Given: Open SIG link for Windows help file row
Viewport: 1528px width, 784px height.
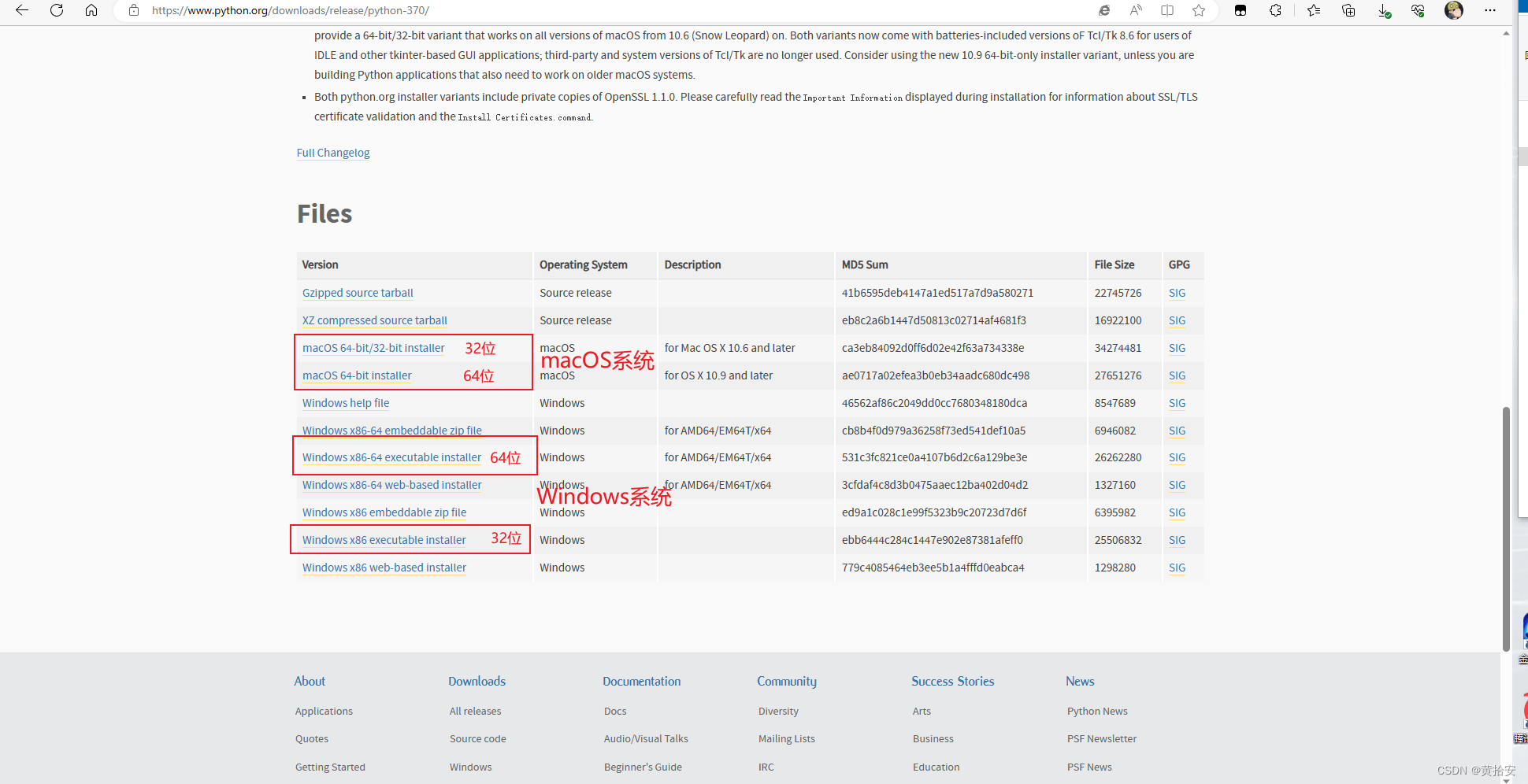Looking at the screenshot, I should [1177, 403].
